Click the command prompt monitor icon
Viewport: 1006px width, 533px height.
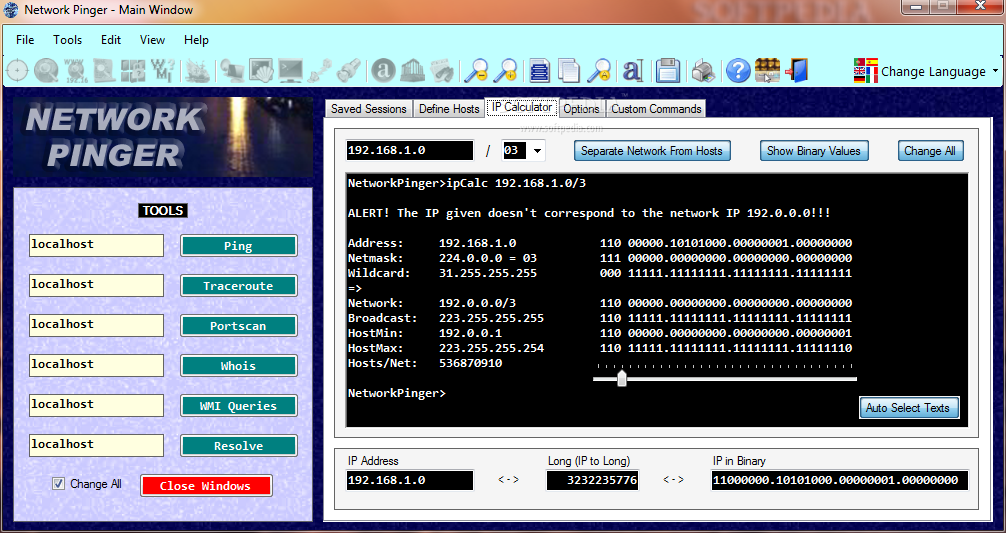pos(290,71)
